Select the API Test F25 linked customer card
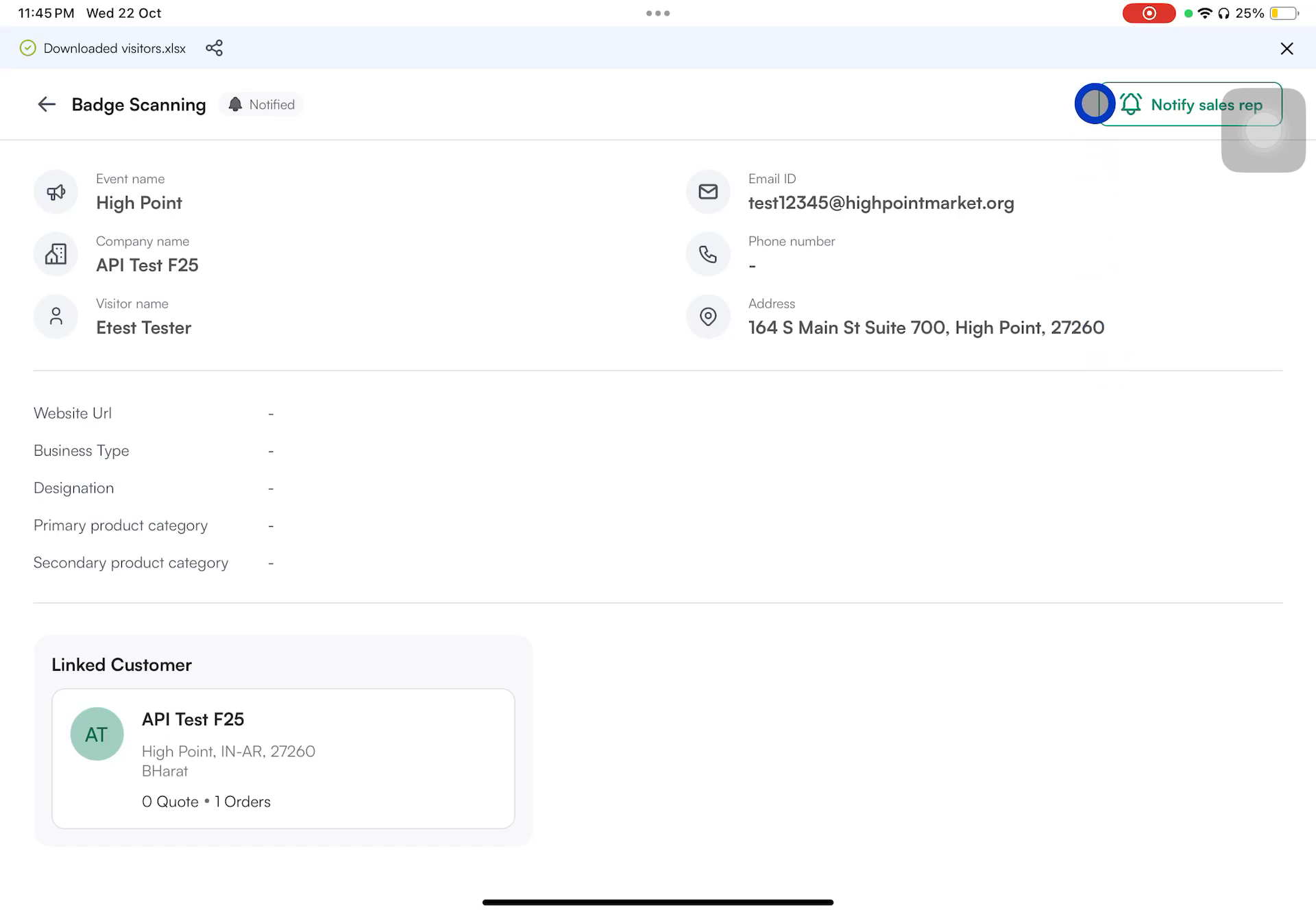This screenshot has width=1316, height=914. pos(282,758)
